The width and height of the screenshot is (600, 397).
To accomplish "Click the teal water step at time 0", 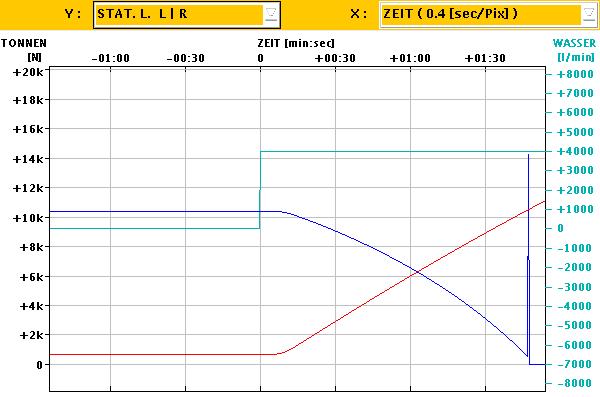I will pos(260,190).
